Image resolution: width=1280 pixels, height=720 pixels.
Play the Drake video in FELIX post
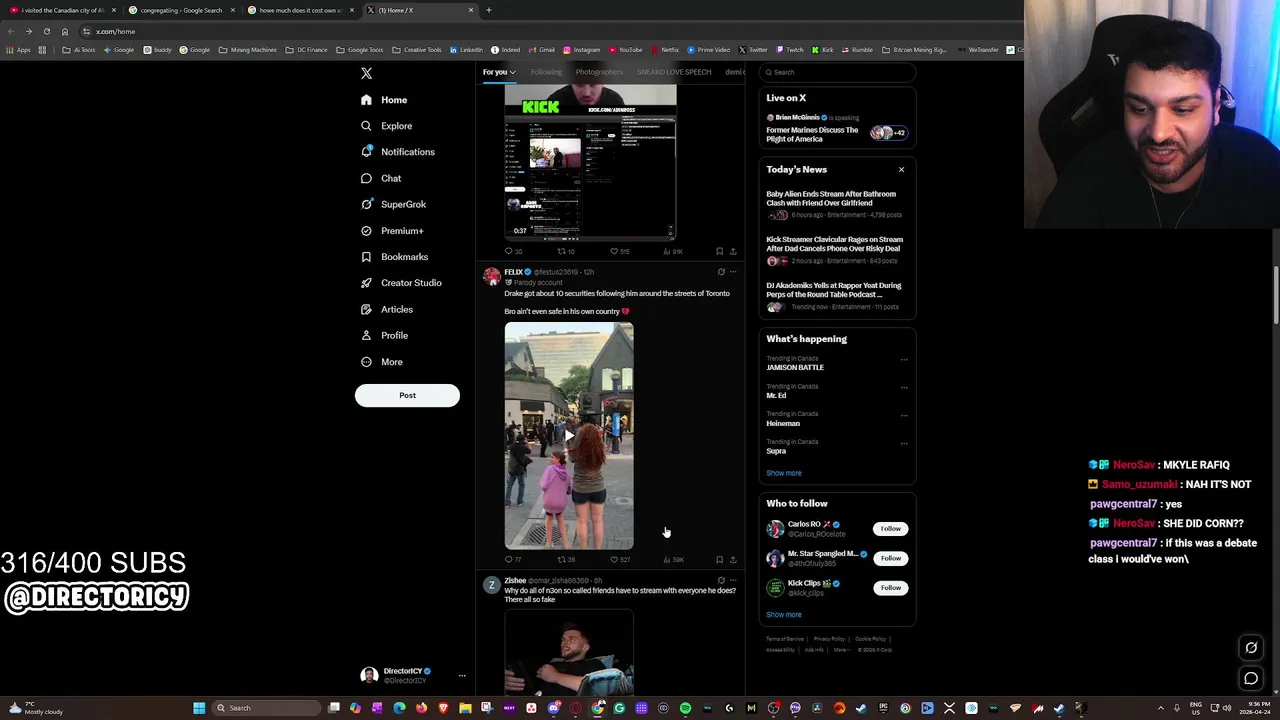pyautogui.click(x=569, y=435)
